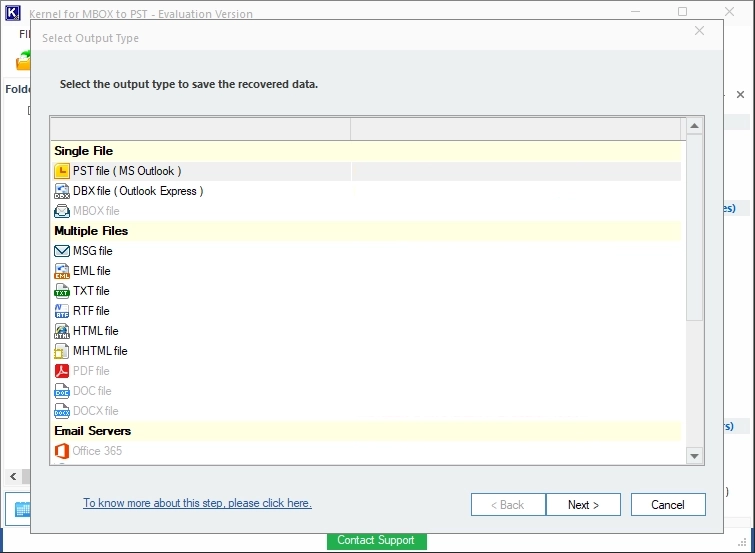Viewport: 755px width, 553px height.
Task: Click the red PDF file icon
Action: click(62, 371)
